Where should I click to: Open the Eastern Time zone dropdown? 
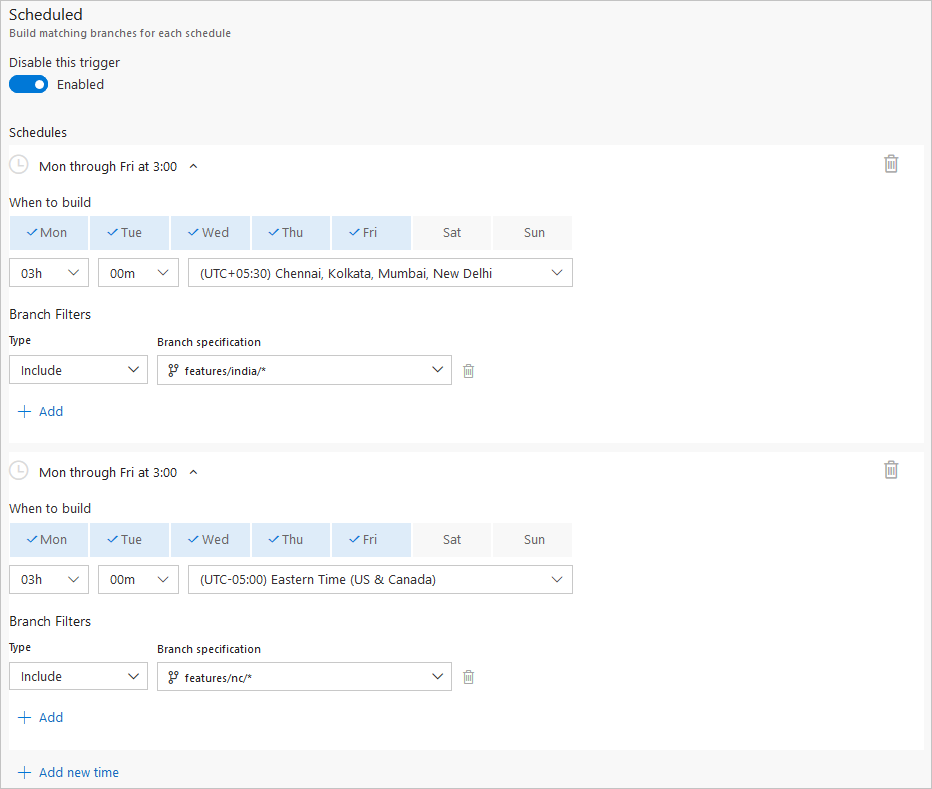(380, 580)
